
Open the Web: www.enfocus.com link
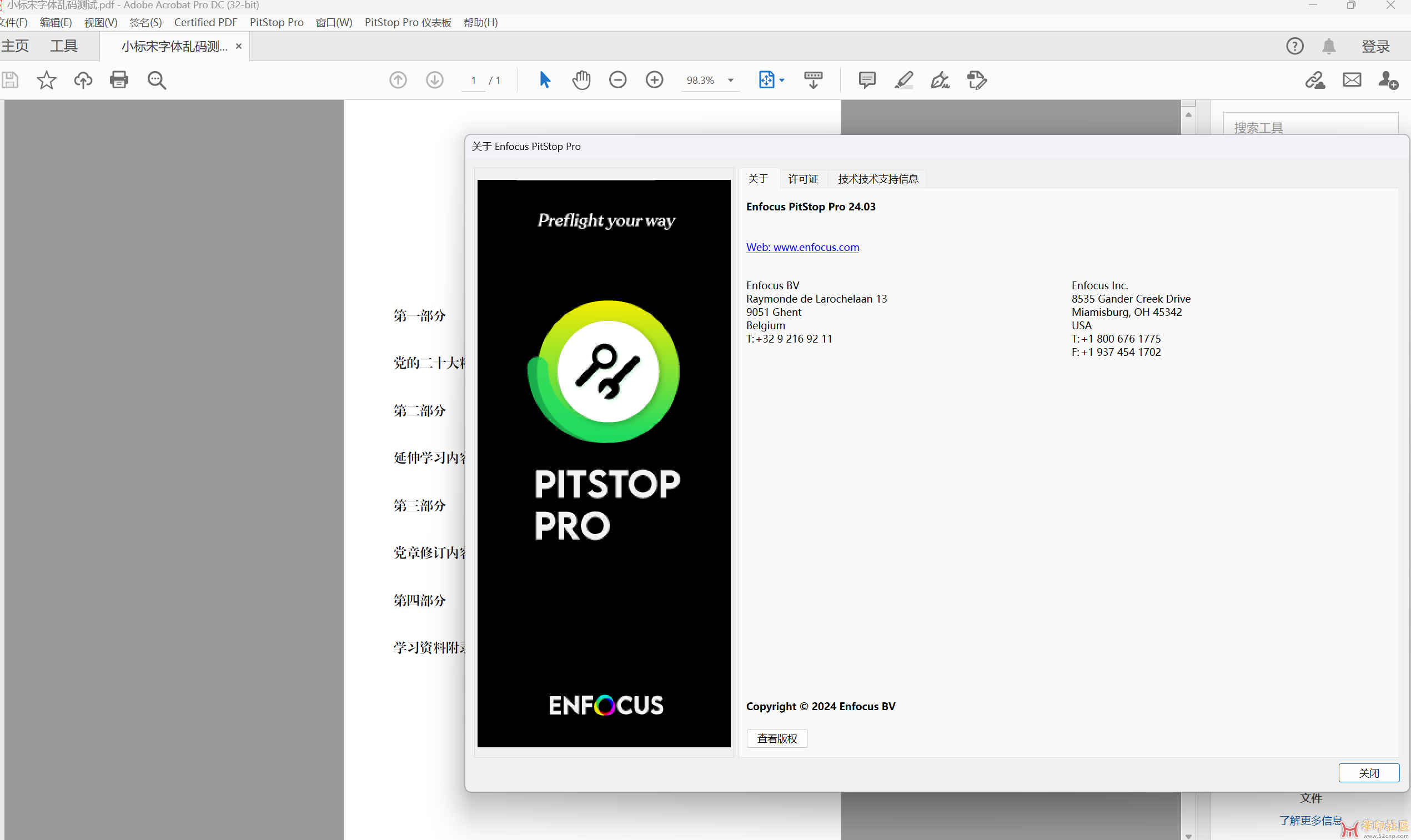tap(802, 247)
